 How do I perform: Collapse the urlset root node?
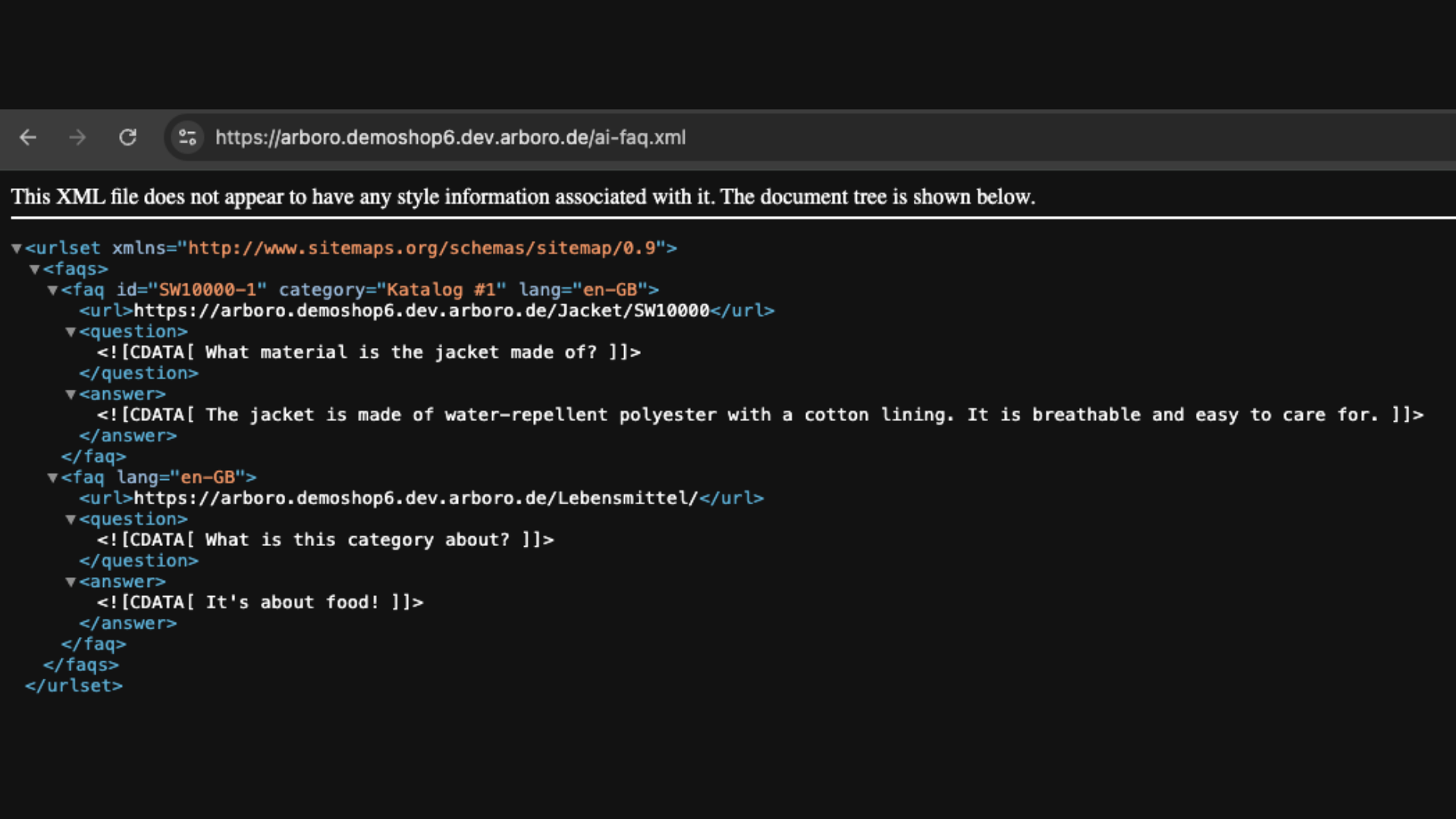coord(17,248)
